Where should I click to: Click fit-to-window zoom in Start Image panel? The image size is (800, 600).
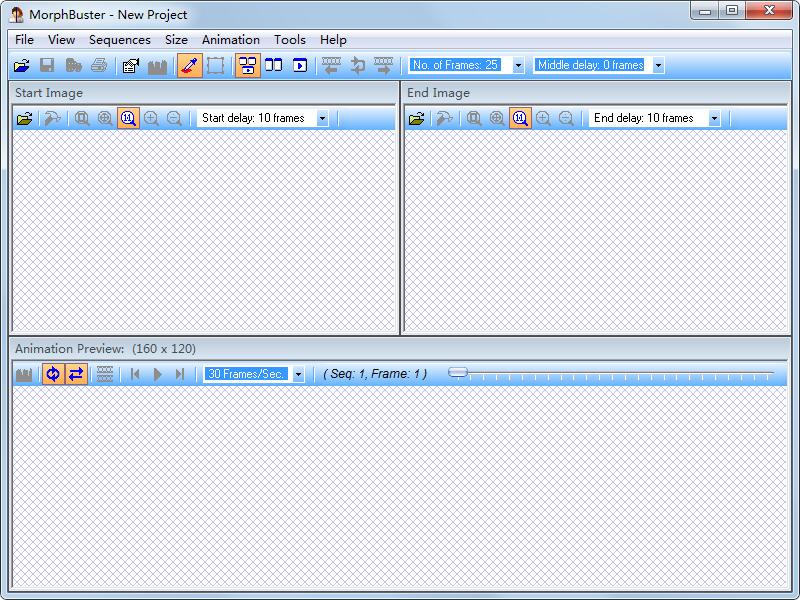click(82, 118)
